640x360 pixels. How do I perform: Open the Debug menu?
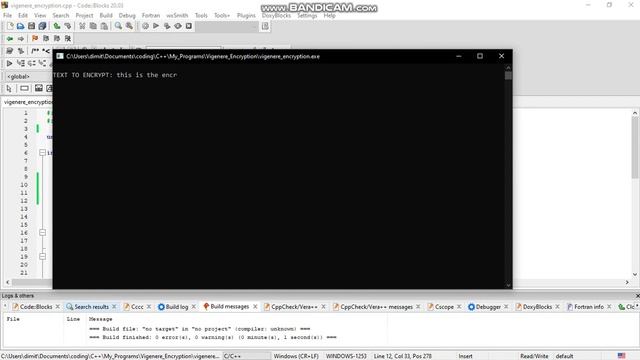pos(127,16)
